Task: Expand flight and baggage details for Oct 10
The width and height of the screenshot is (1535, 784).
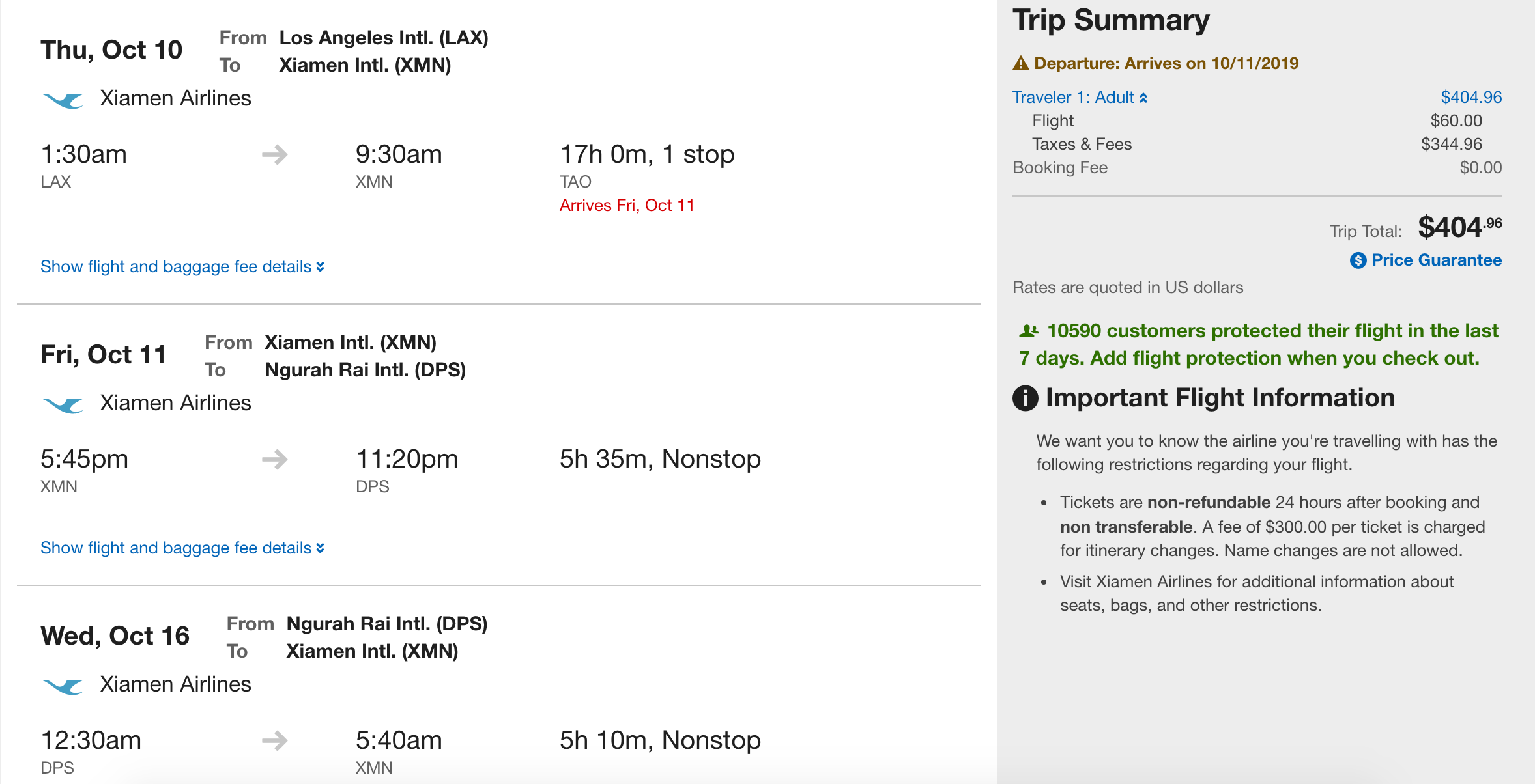Action: point(182,267)
